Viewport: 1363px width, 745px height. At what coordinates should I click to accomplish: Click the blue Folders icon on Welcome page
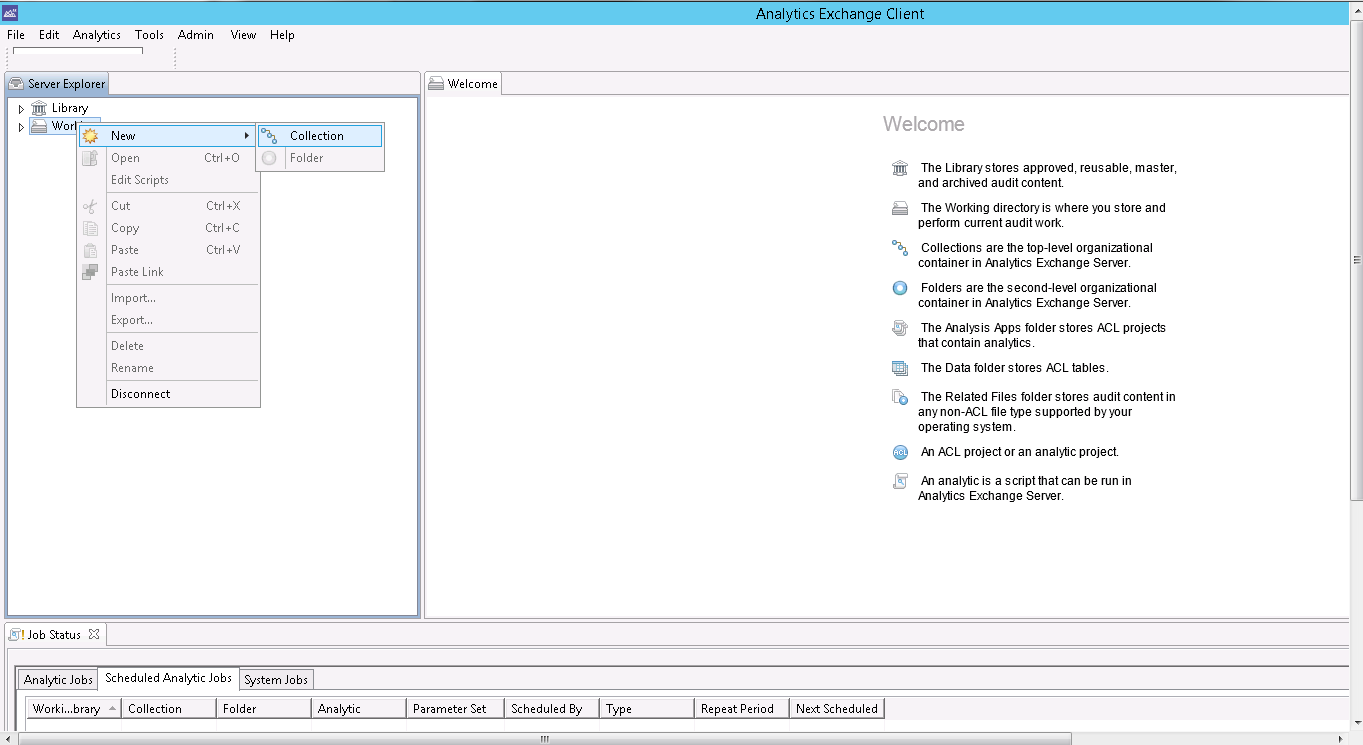900,288
